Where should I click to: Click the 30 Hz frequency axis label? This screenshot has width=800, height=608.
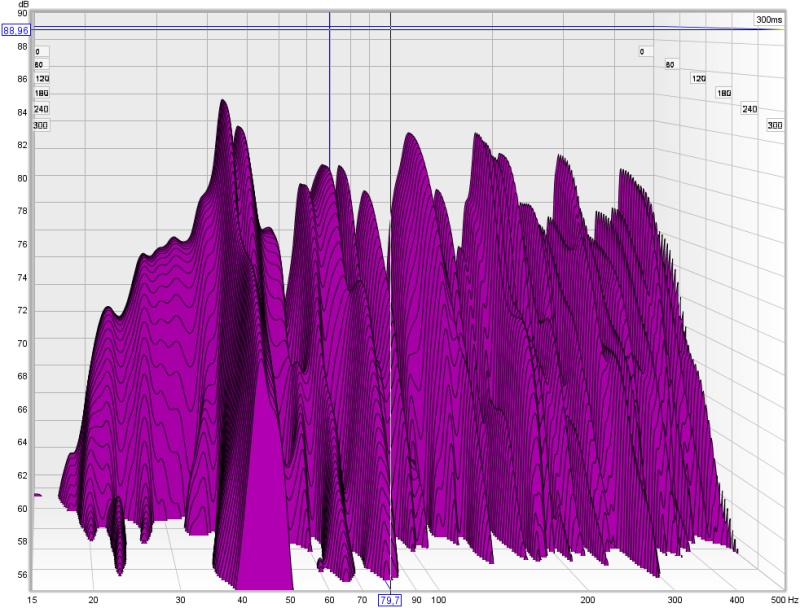coord(180,600)
